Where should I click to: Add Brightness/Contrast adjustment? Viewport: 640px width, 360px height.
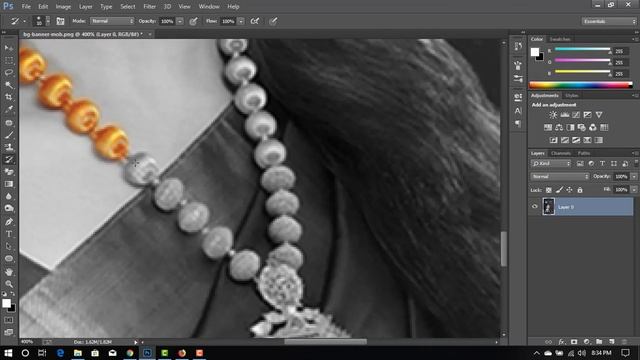click(553, 115)
